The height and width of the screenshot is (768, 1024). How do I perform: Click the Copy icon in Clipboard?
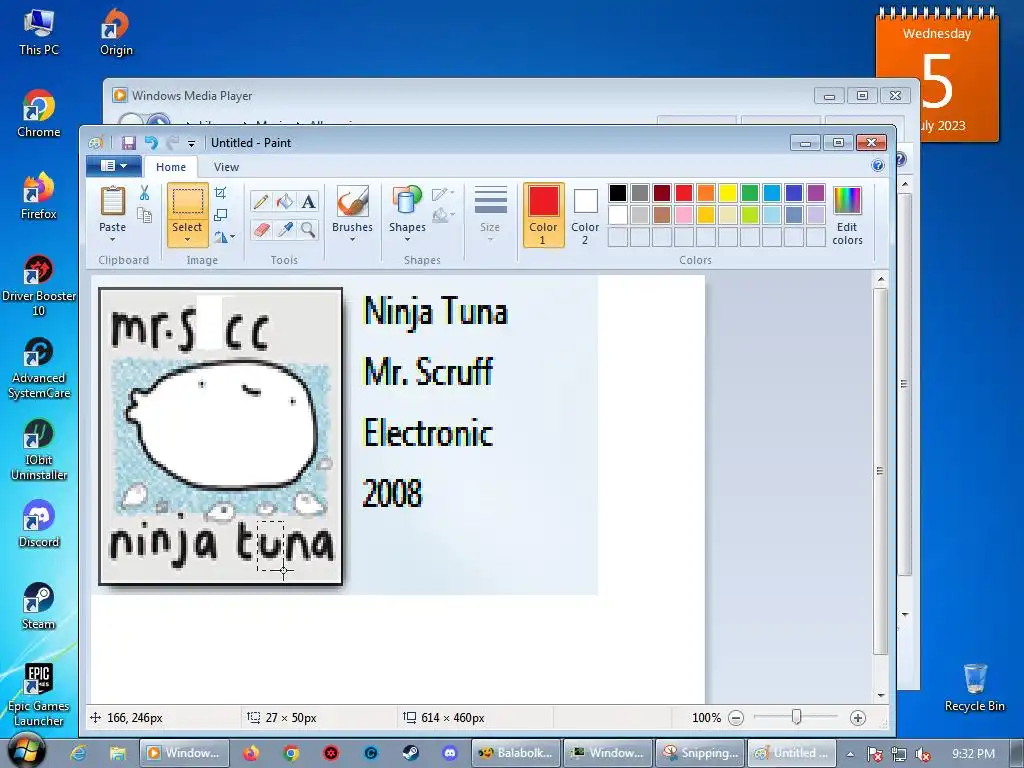pos(144,215)
